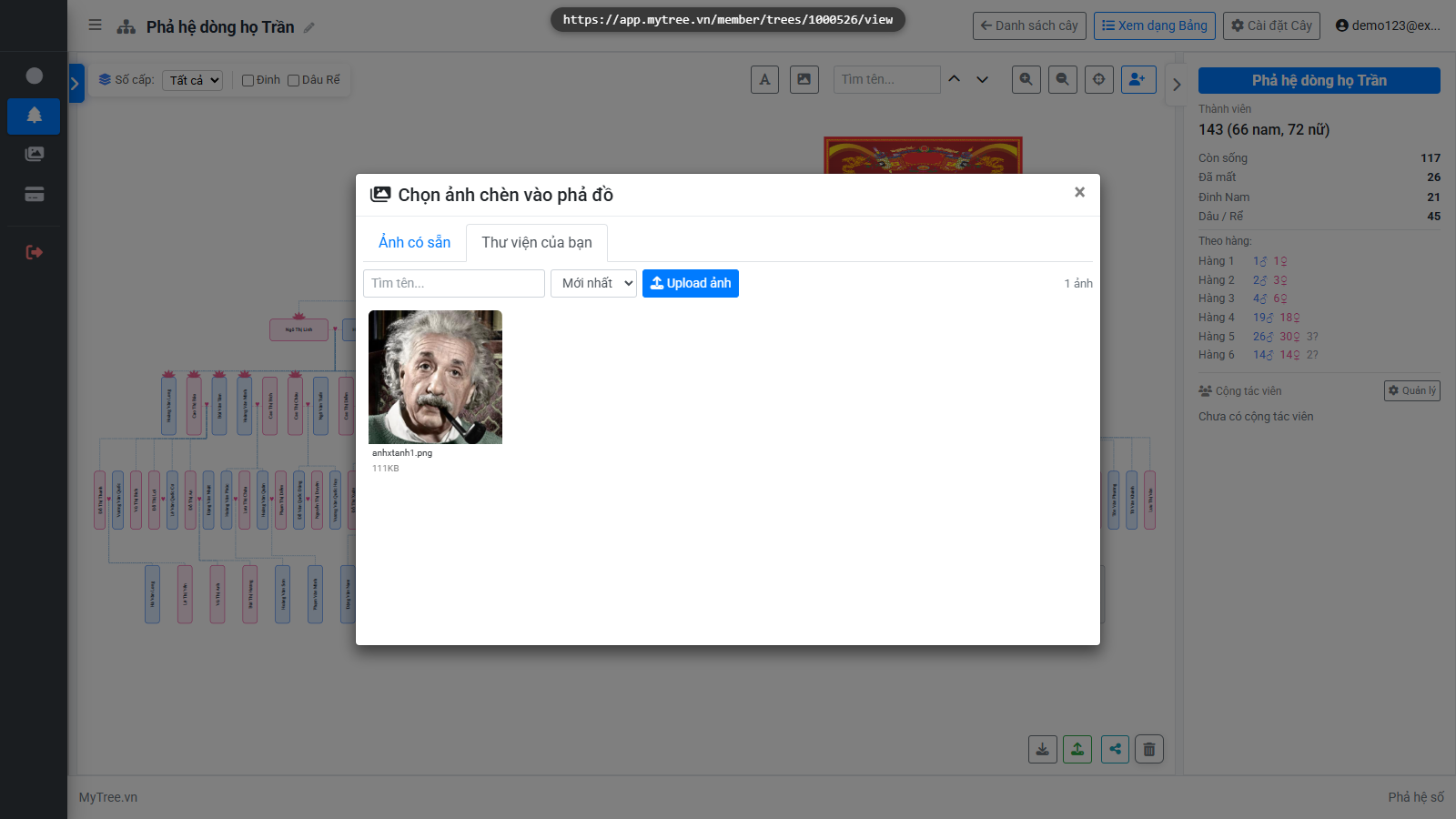The image size is (1456, 819).
Task: Open the Số cấp Tất cả dropdown
Action: pos(193,80)
